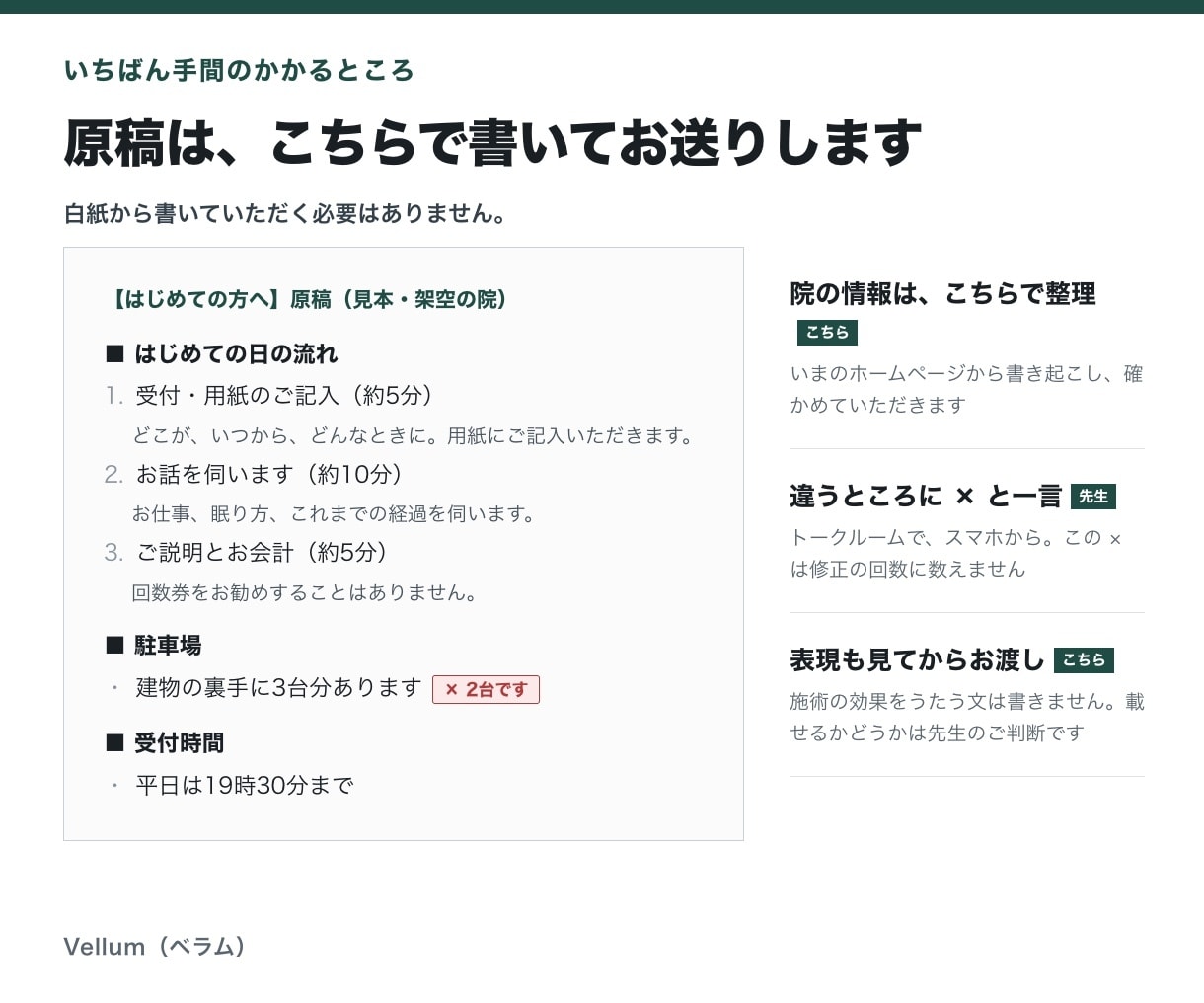Viewport: 1204px width, 1003px height.
Task: Click the こちら badge beside 表現も見てからお渡し
Action: (x=1084, y=660)
